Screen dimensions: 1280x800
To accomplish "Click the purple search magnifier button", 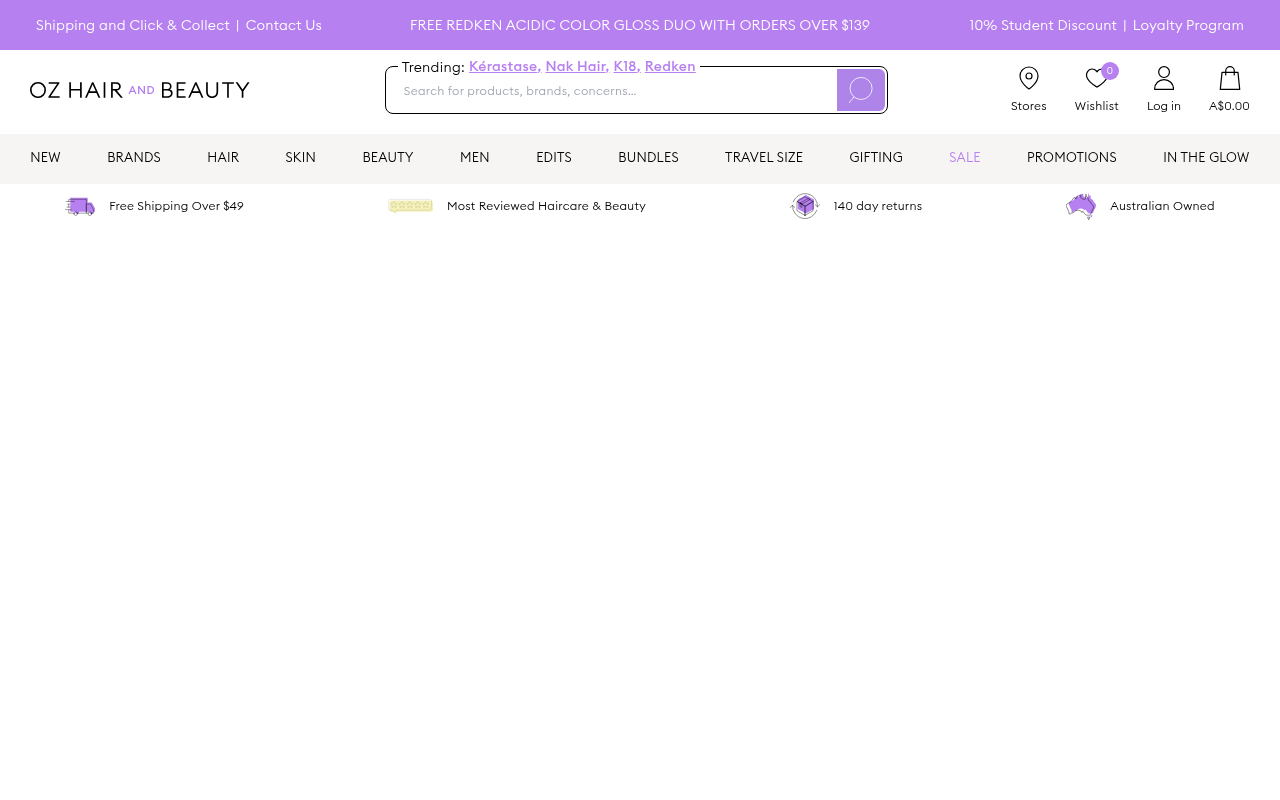I will 860,90.
